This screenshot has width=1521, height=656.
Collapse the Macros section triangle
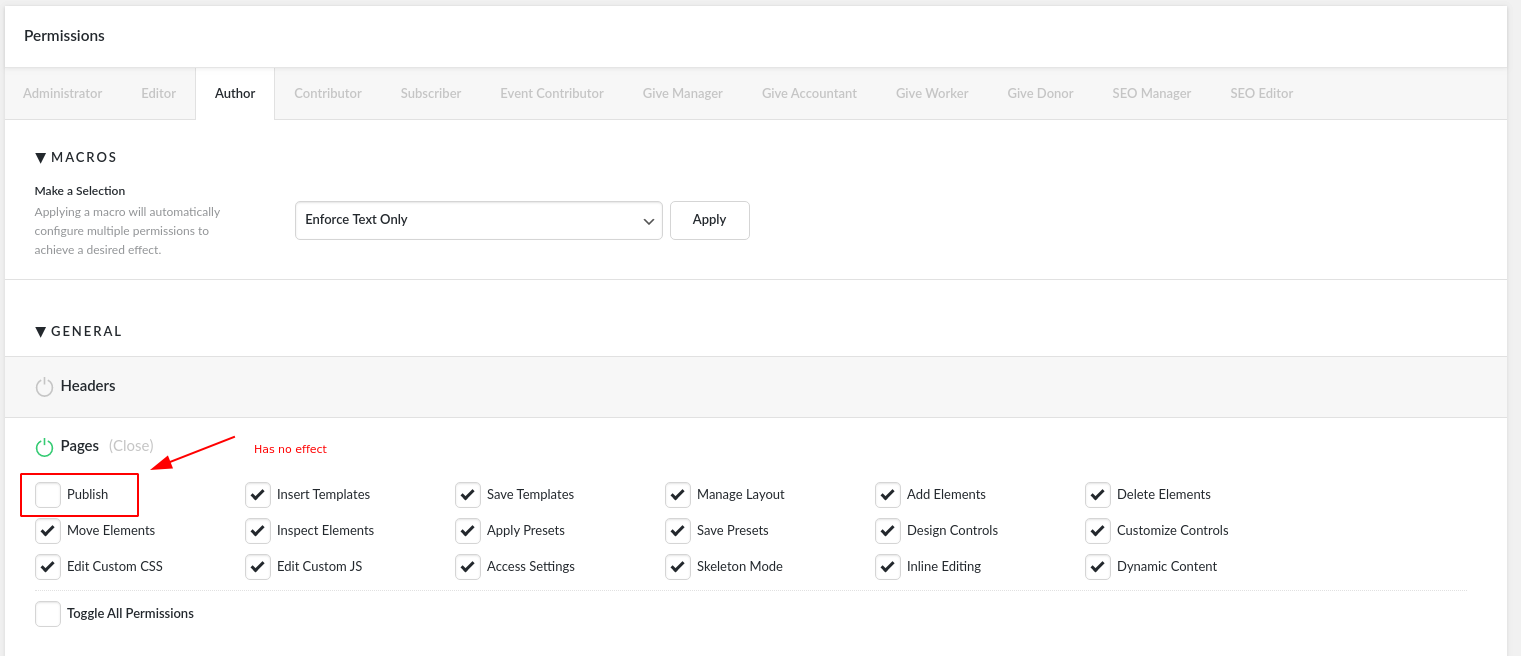click(x=41, y=158)
